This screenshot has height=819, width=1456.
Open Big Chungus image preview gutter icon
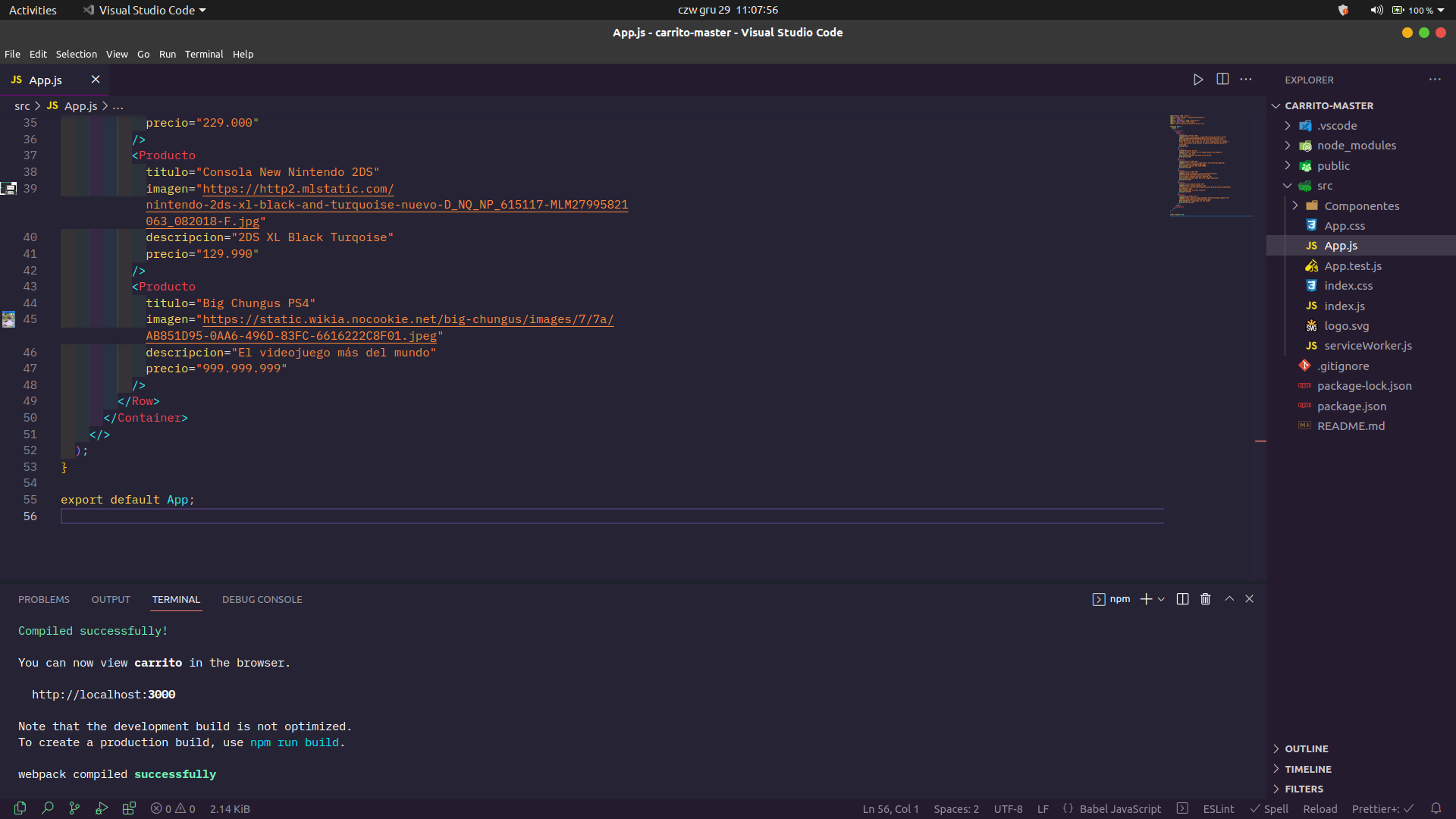8,319
